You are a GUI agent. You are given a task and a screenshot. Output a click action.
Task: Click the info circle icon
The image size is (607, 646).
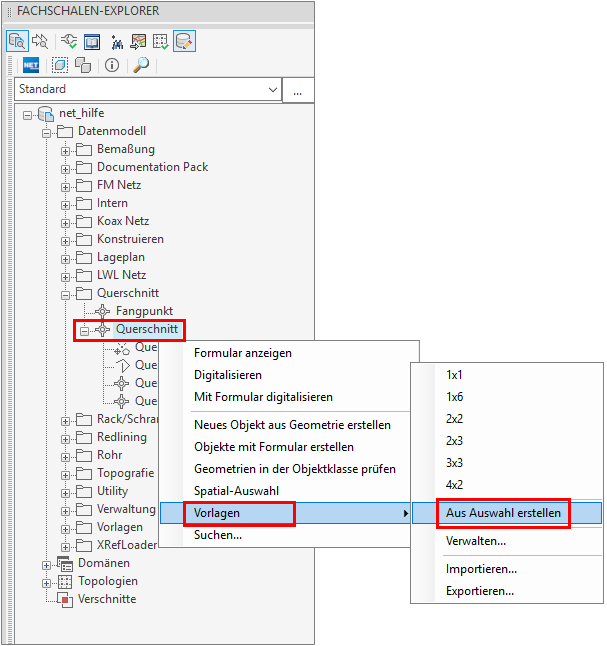[x=111, y=65]
